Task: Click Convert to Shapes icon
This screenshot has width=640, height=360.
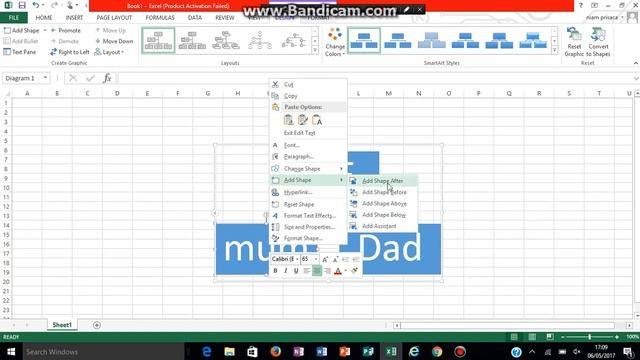Action: [598, 42]
